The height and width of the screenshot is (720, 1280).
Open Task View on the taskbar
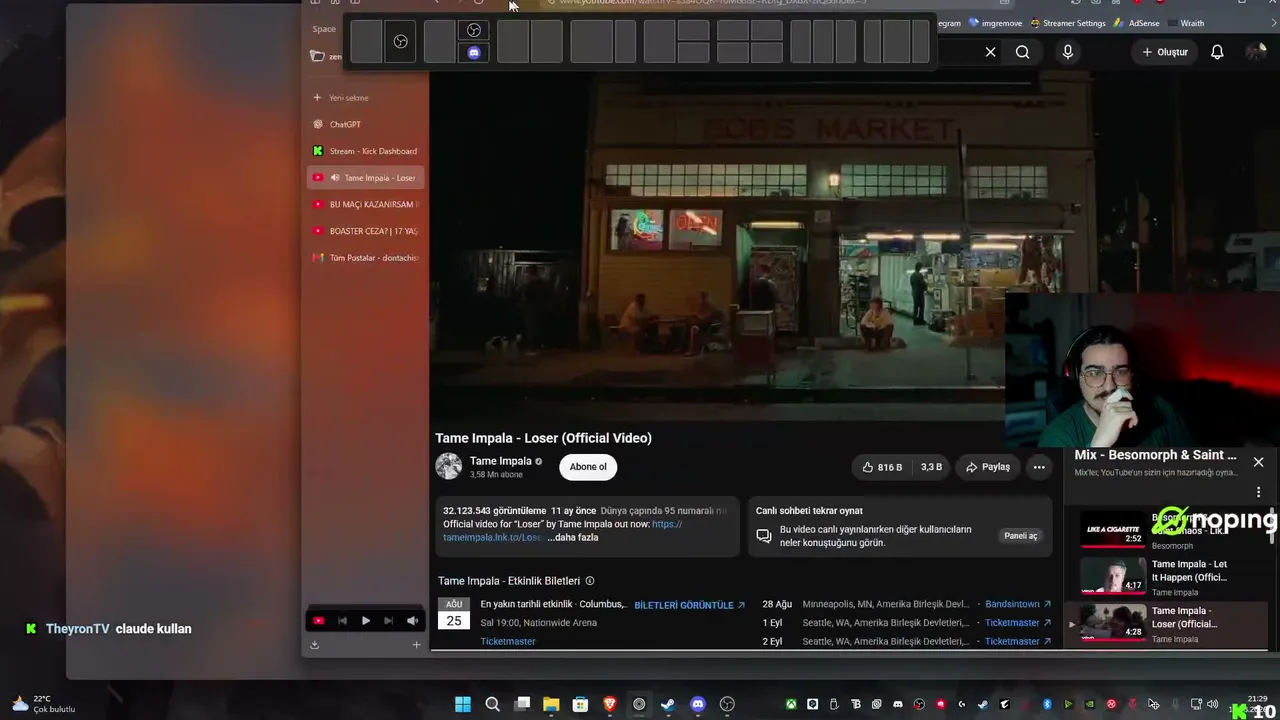(522, 704)
